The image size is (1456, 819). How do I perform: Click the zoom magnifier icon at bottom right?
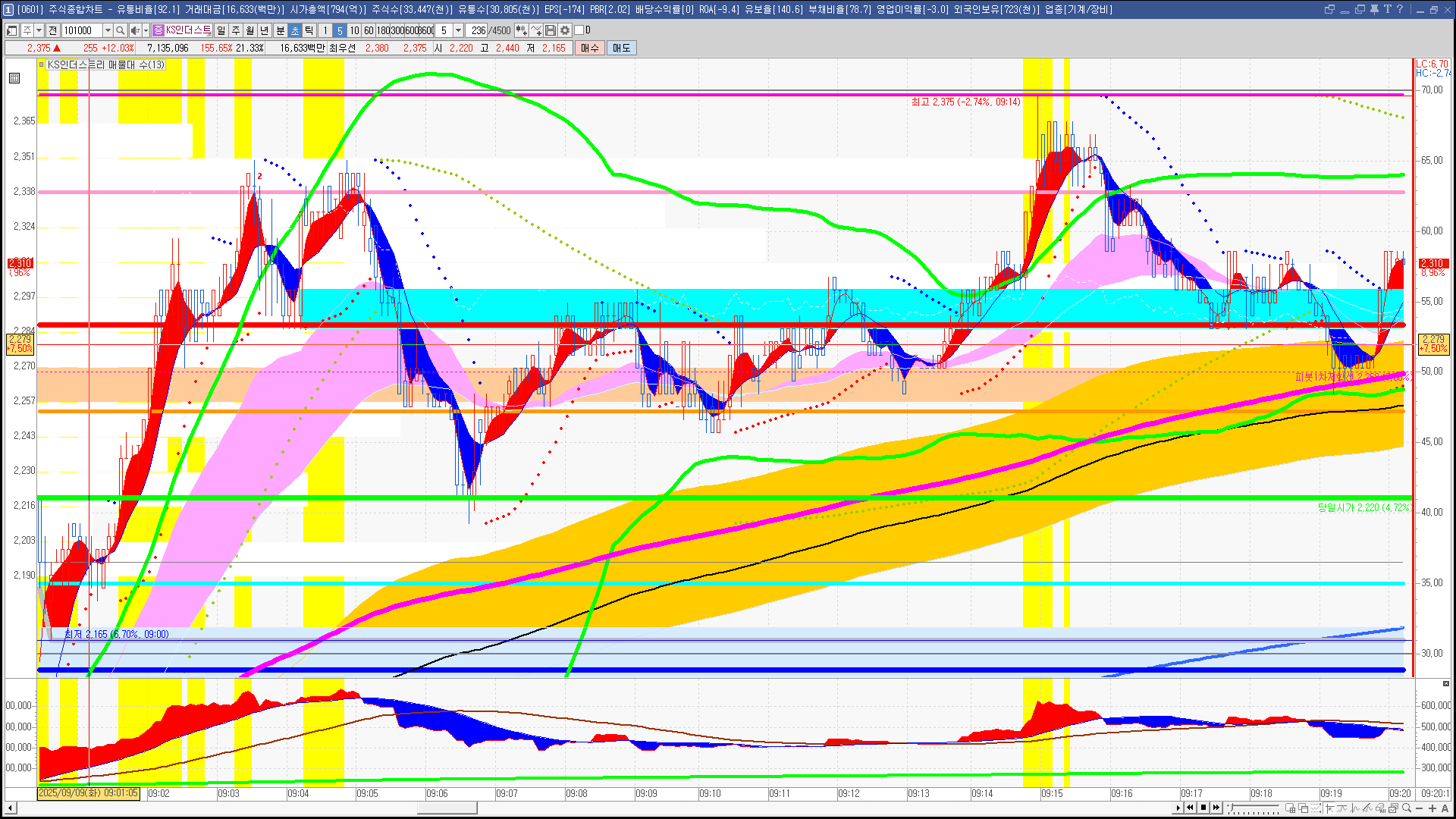[1407, 808]
